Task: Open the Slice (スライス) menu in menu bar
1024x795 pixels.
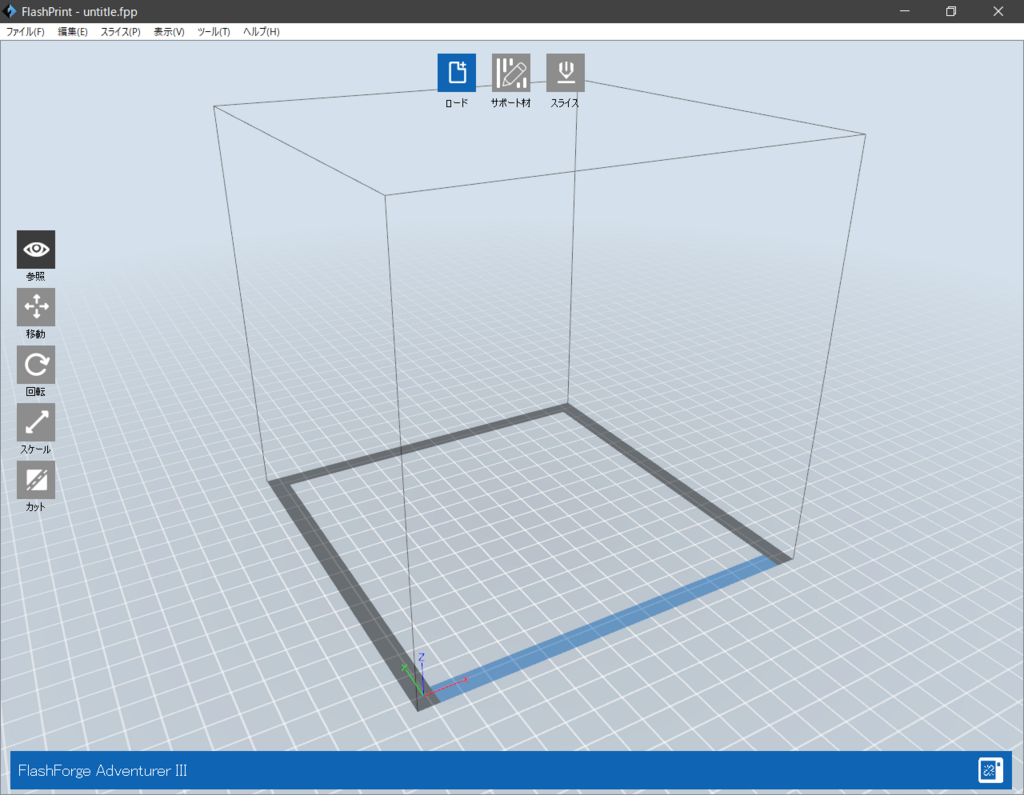Action: coord(120,31)
